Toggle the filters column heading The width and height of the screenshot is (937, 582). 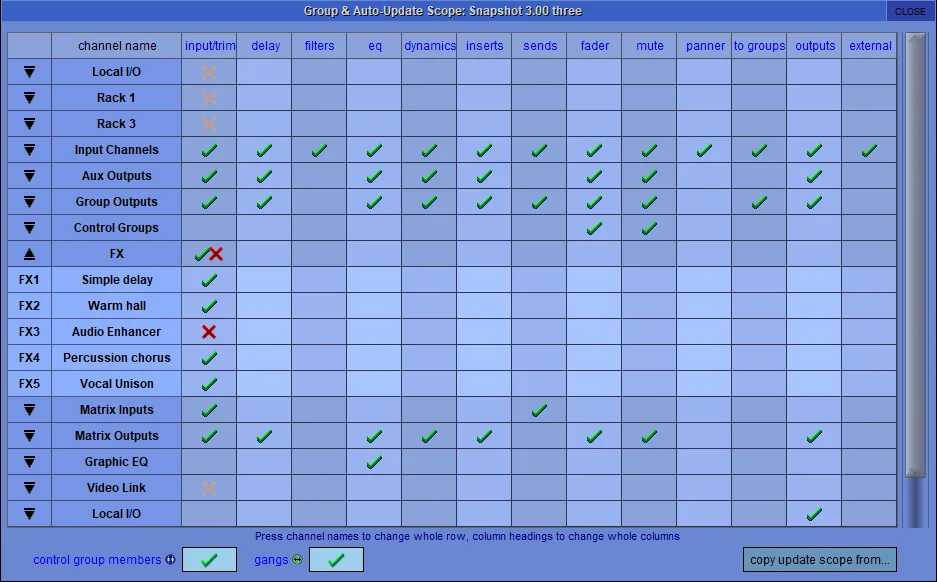click(x=320, y=45)
